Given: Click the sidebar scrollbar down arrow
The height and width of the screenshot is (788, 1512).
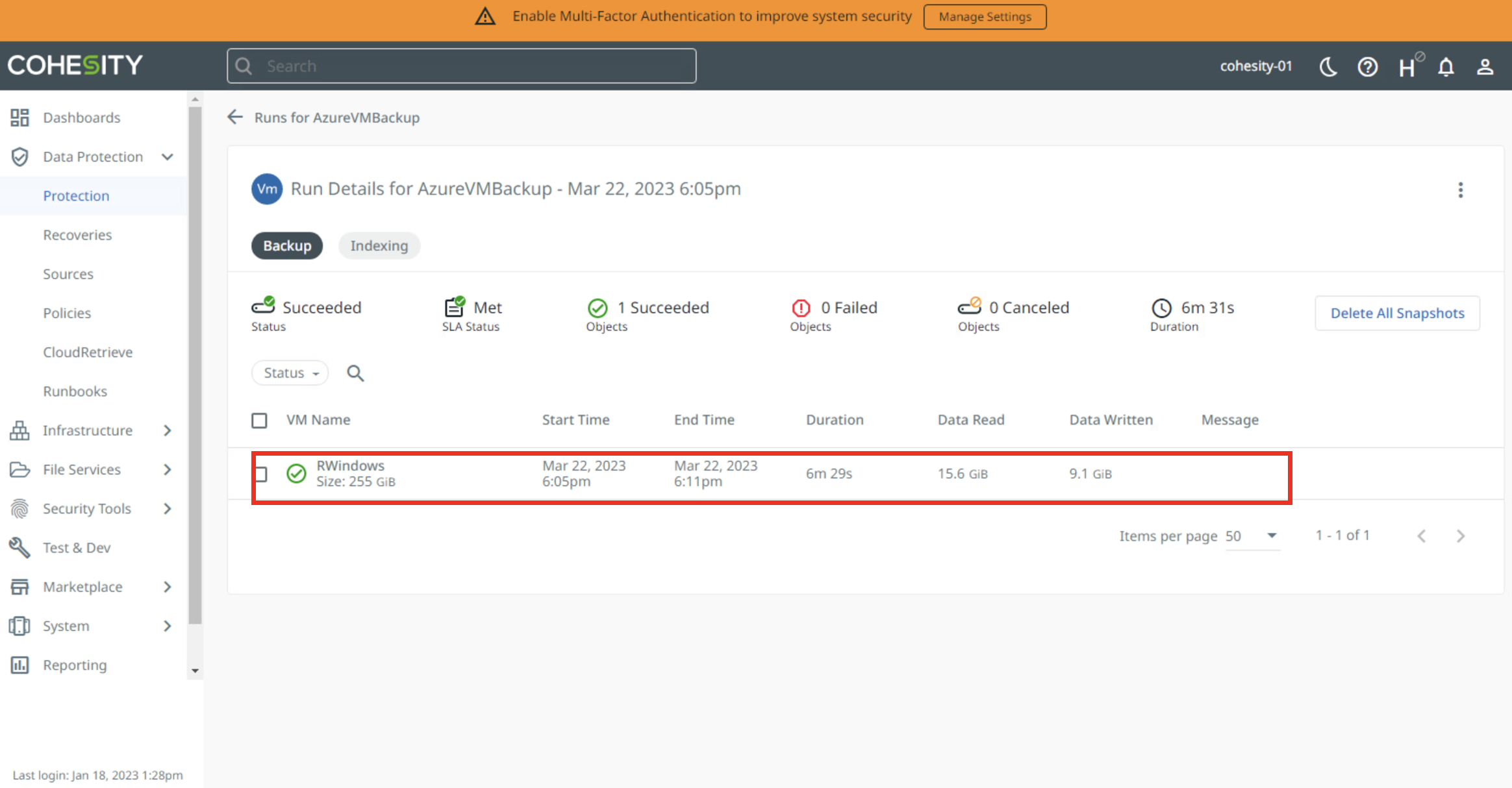Looking at the screenshot, I should click(x=195, y=671).
